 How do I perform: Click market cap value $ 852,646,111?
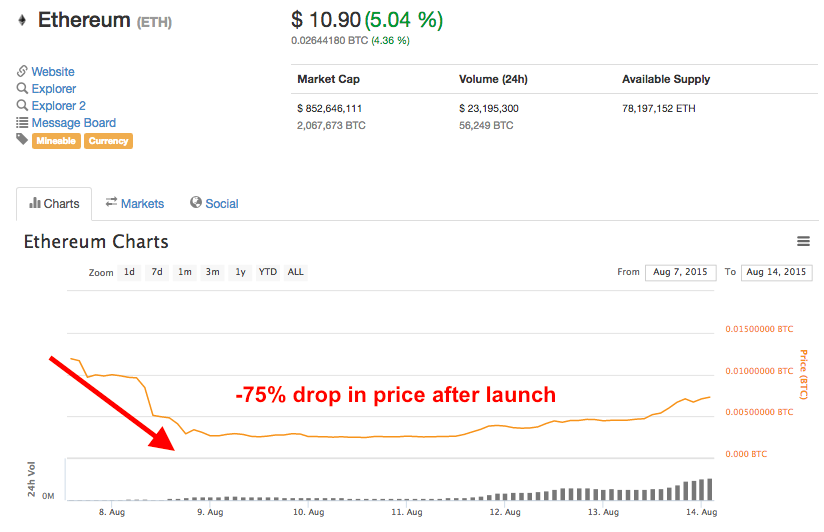tap(329, 109)
